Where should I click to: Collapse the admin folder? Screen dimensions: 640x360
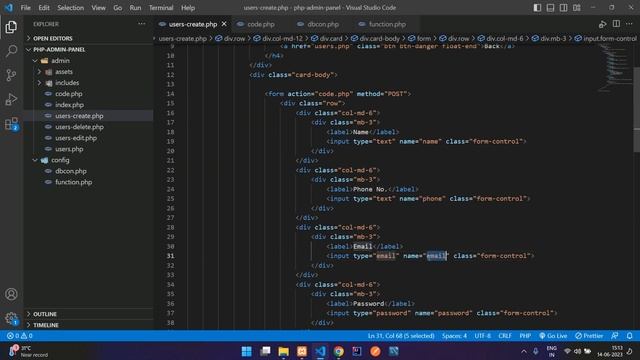tap(89, 60)
